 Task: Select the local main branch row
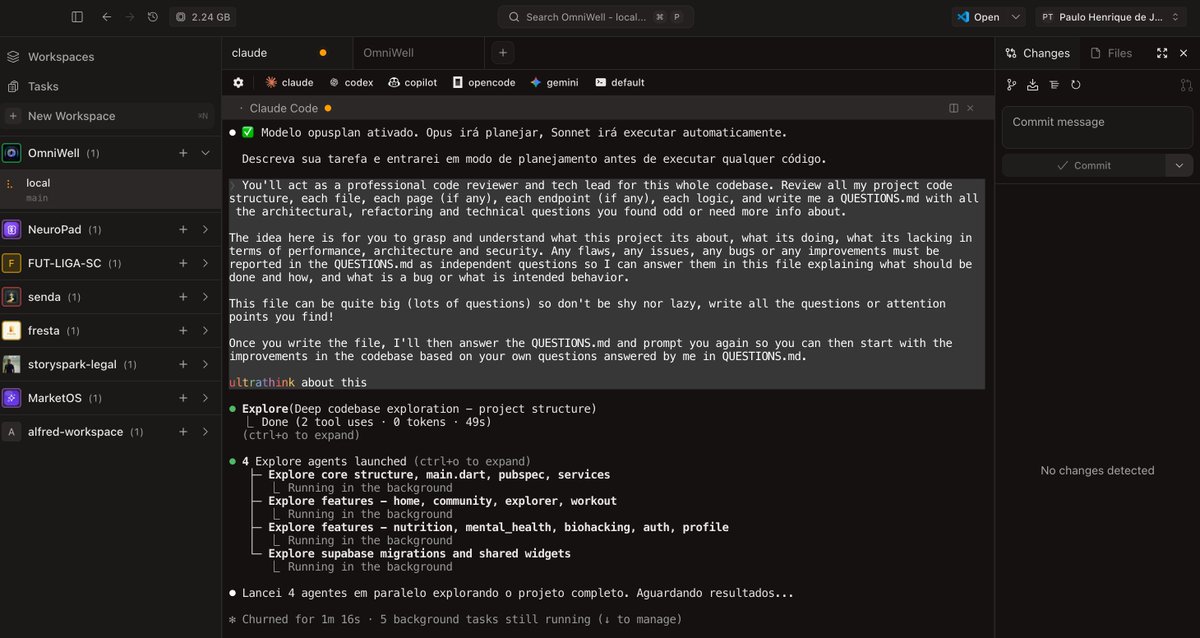coord(110,190)
